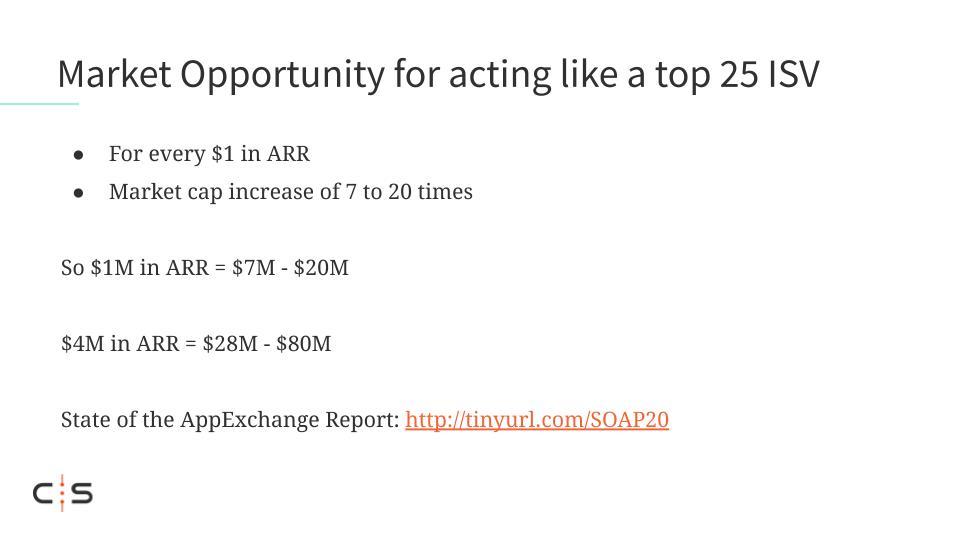960x540 pixels.
Task: Click '$80M' in the ARR line
Action: pyautogui.click(x=304, y=343)
